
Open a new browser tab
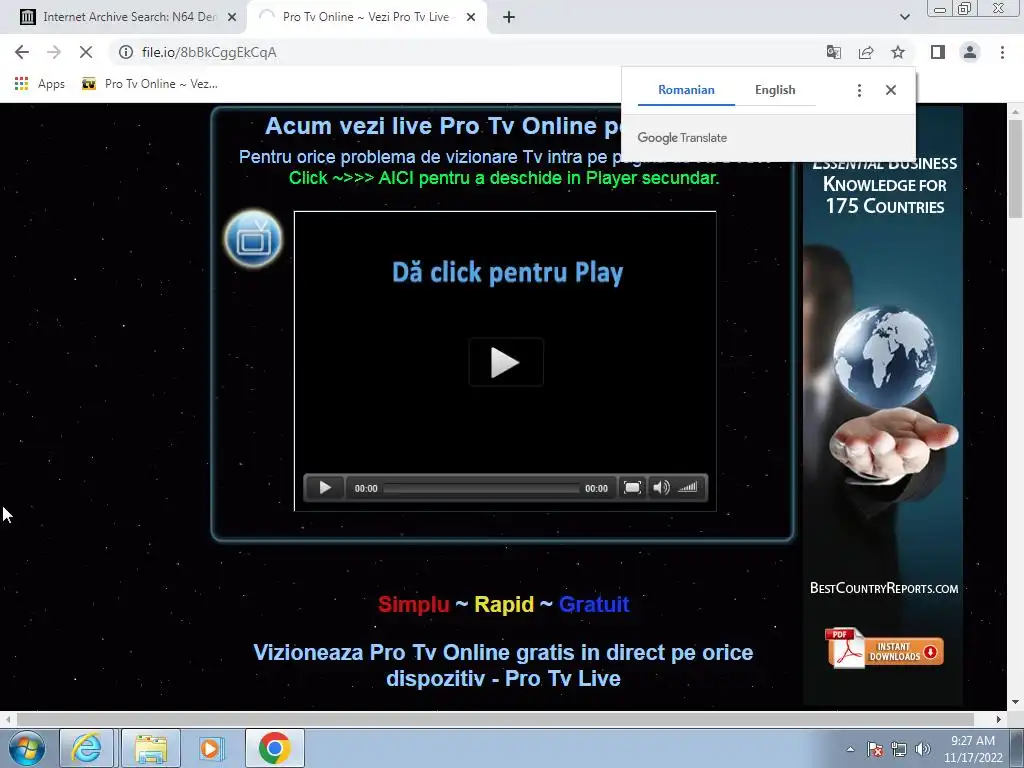[509, 18]
